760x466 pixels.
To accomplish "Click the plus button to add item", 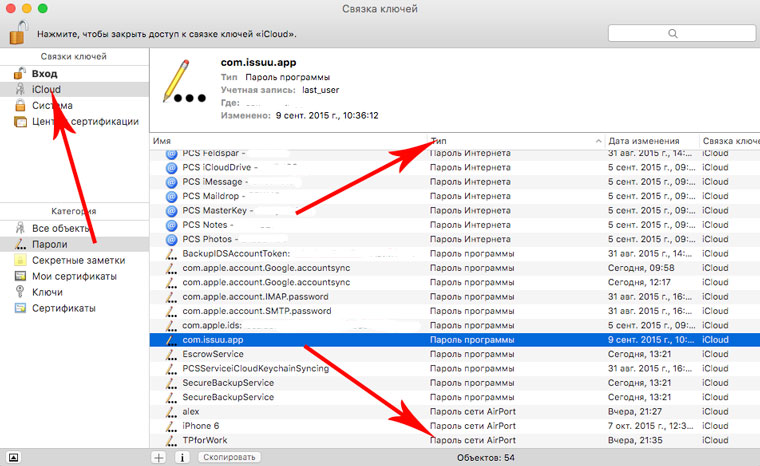I will [x=158, y=457].
